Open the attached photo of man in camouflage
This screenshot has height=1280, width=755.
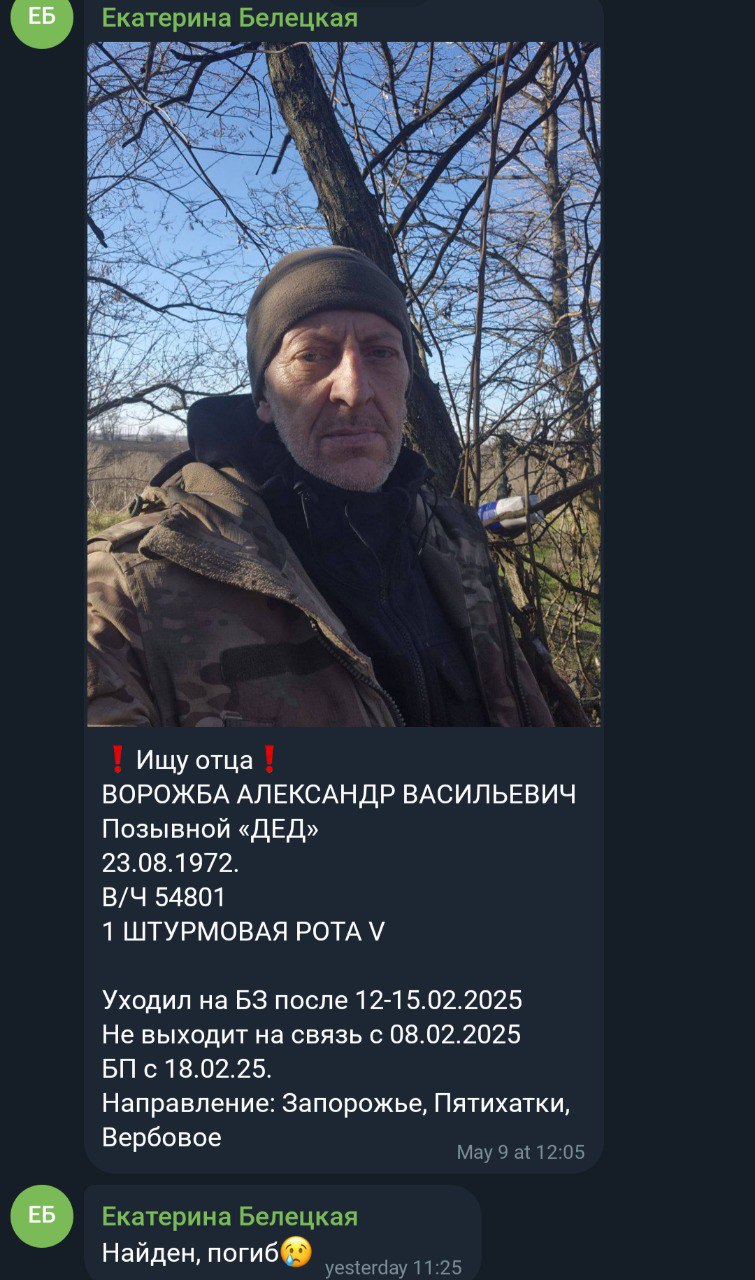pyautogui.click(x=344, y=384)
